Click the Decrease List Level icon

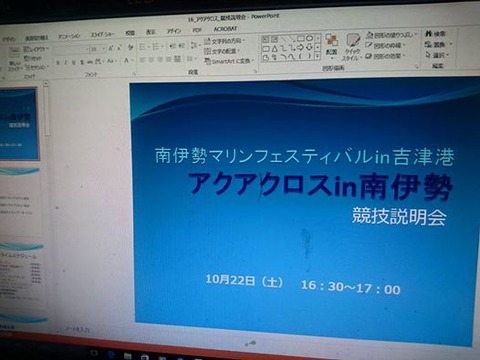[x=172, y=46]
